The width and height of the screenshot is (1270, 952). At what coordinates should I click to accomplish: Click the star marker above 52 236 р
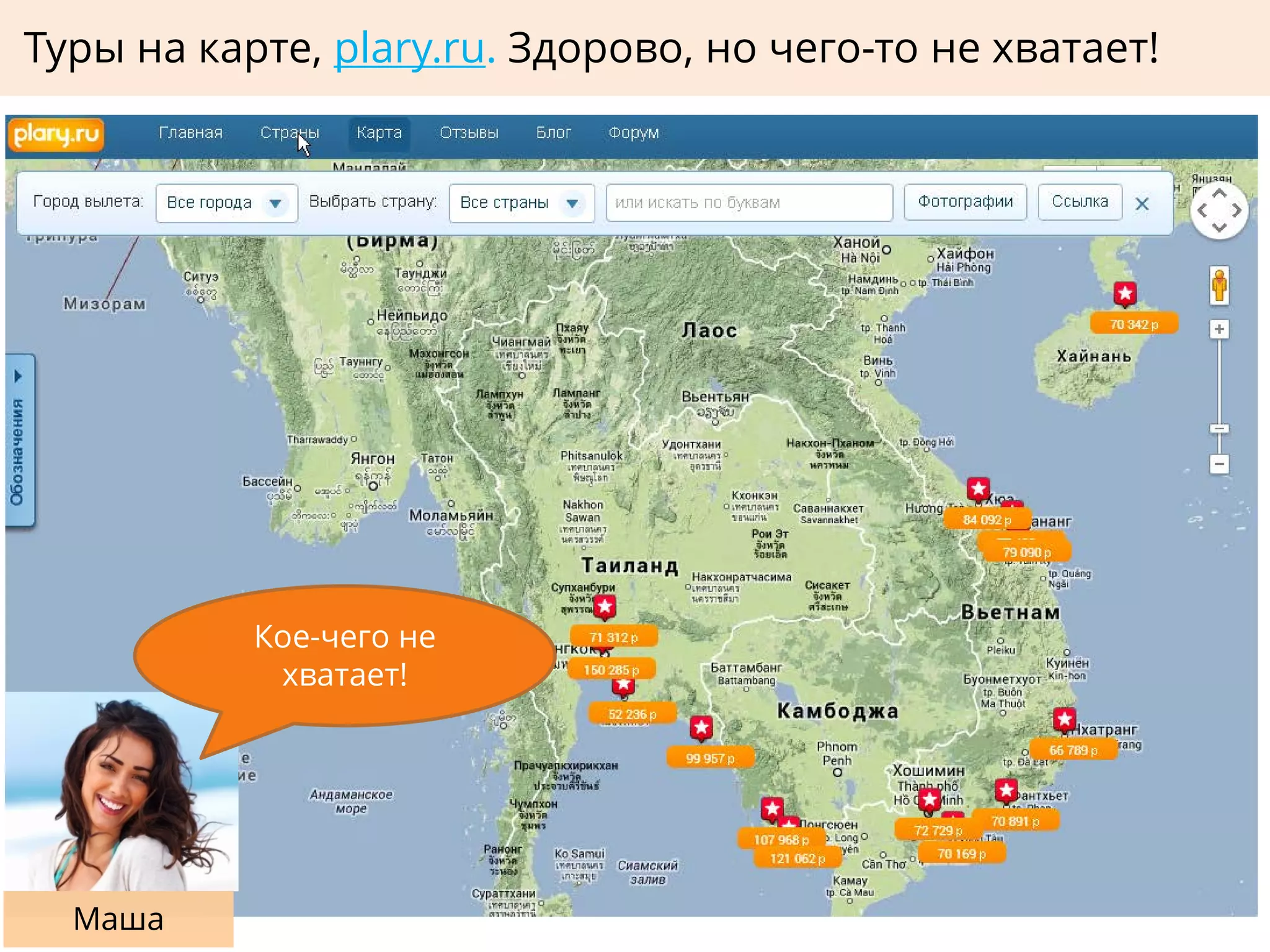point(623,685)
